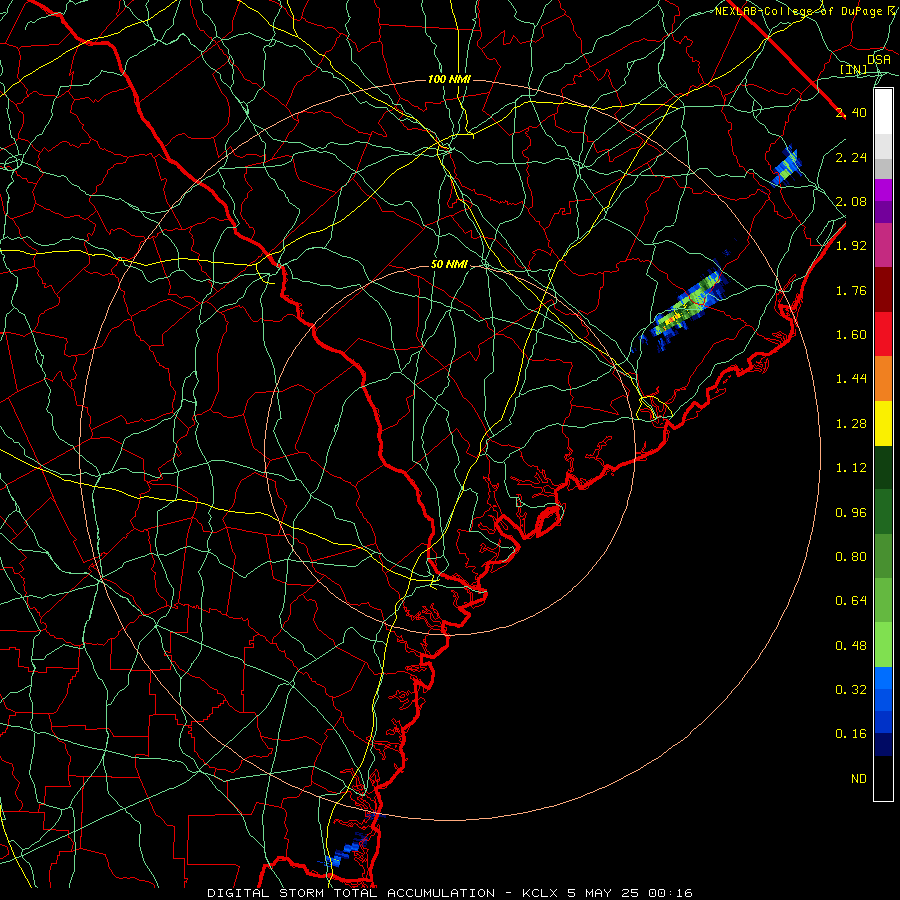Screen dimensions: 900x900
Task: Click the 1.76 legend value
Action: (x=851, y=290)
